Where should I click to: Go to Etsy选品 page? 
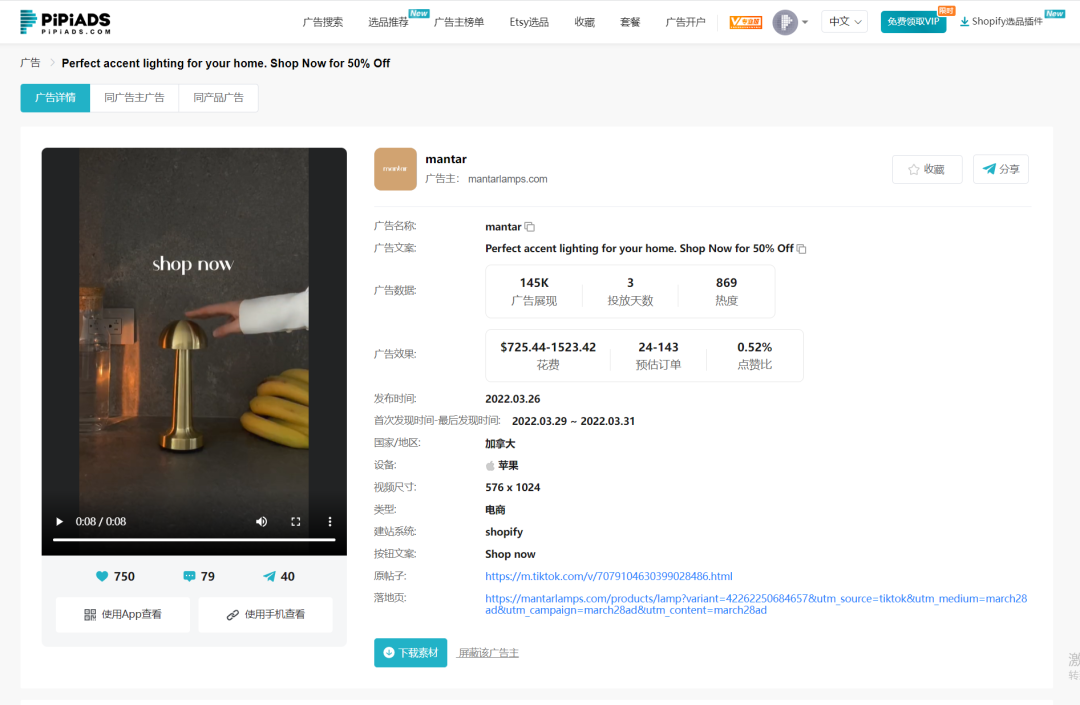(x=529, y=22)
